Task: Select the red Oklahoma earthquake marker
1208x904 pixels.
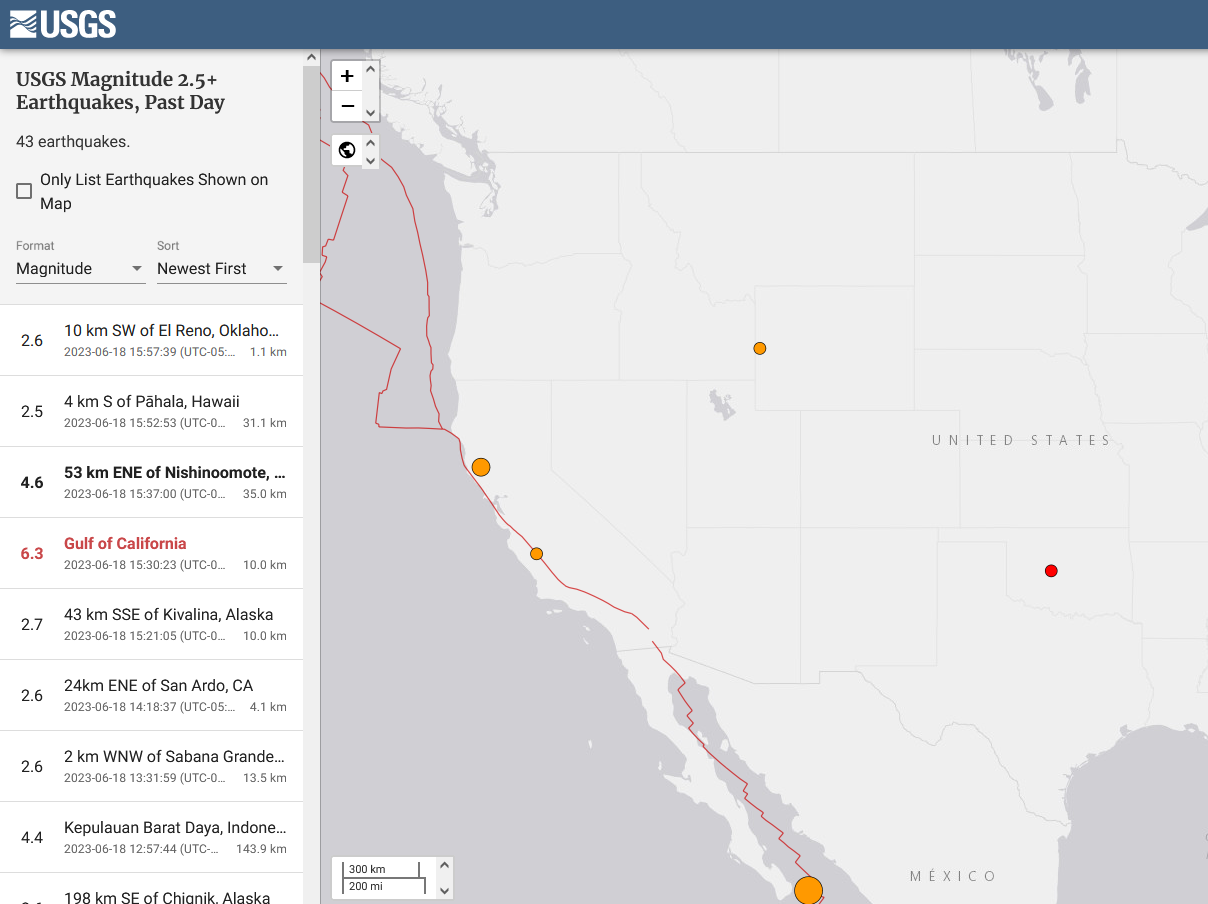Action: pyautogui.click(x=1051, y=571)
